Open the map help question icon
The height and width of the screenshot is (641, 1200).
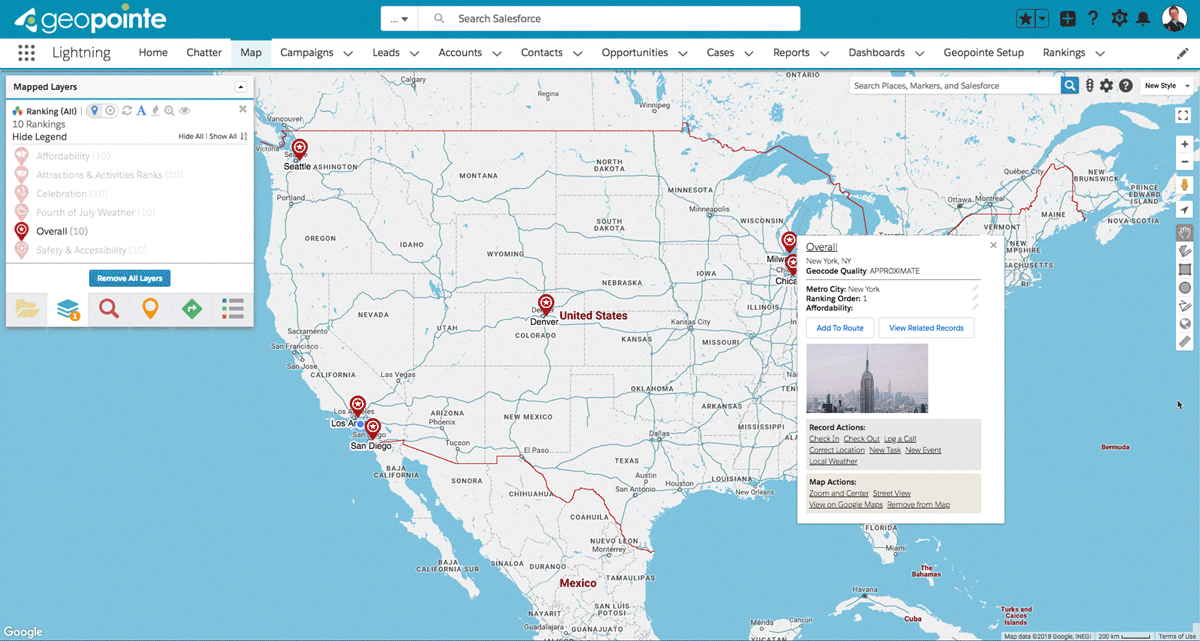point(1125,86)
